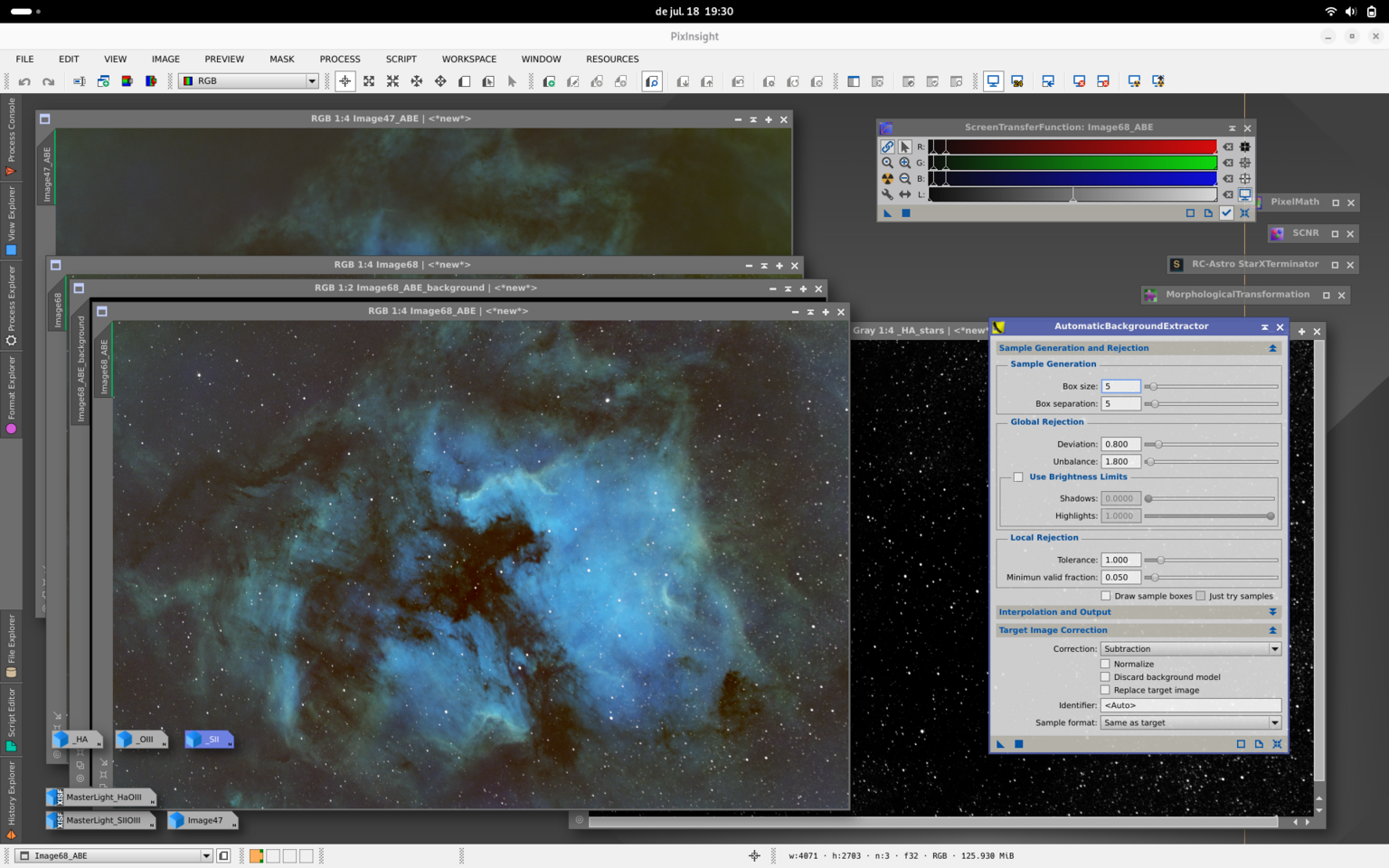Click the preview zoom magnifier toolbar icon
1389x868 pixels.
[652, 81]
